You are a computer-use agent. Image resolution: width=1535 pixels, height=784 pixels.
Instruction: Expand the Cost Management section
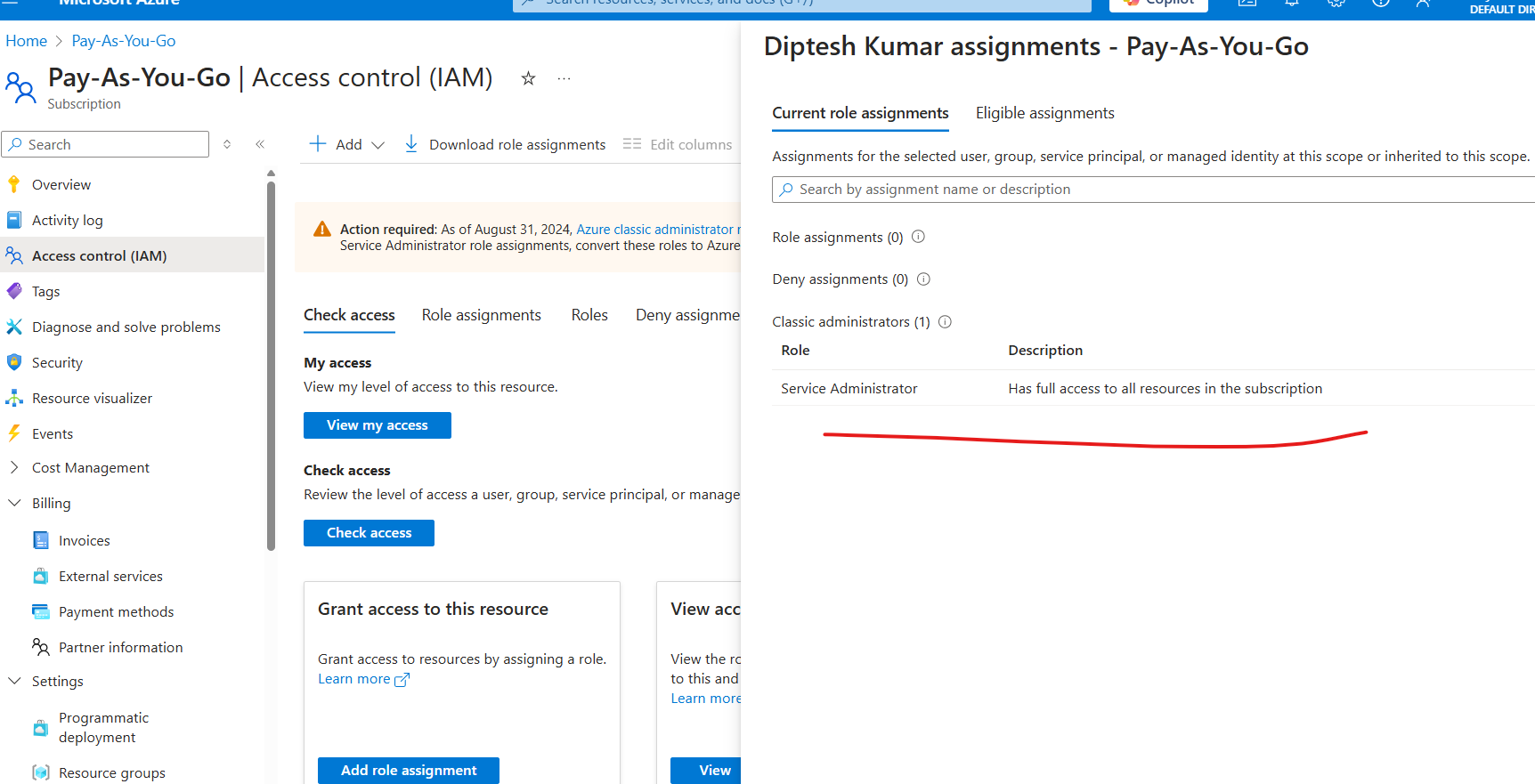tap(13, 467)
